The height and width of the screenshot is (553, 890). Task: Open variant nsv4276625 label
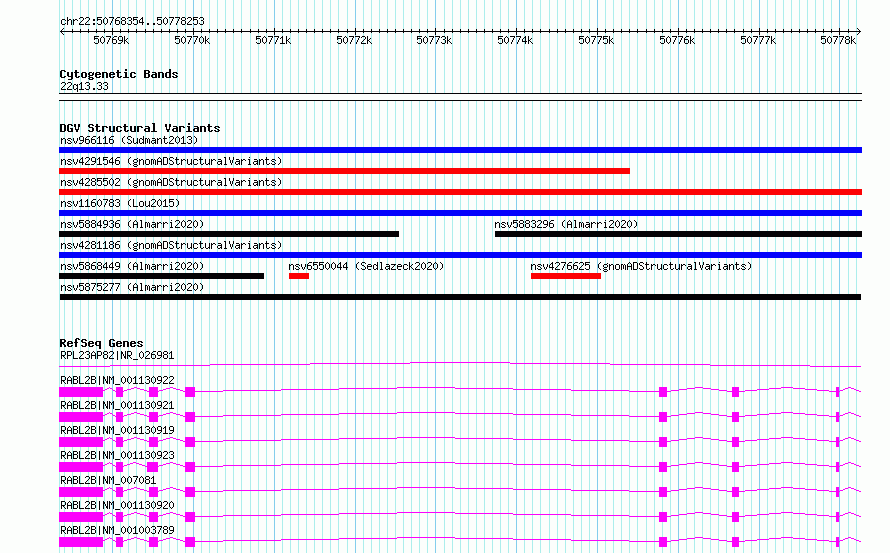641,266
